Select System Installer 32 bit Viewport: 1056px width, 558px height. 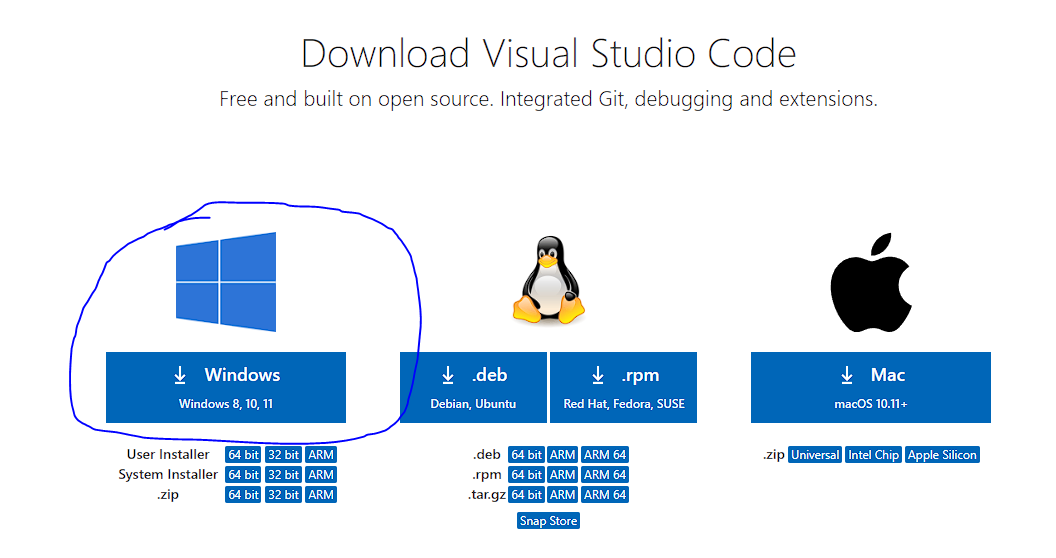[x=284, y=475]
